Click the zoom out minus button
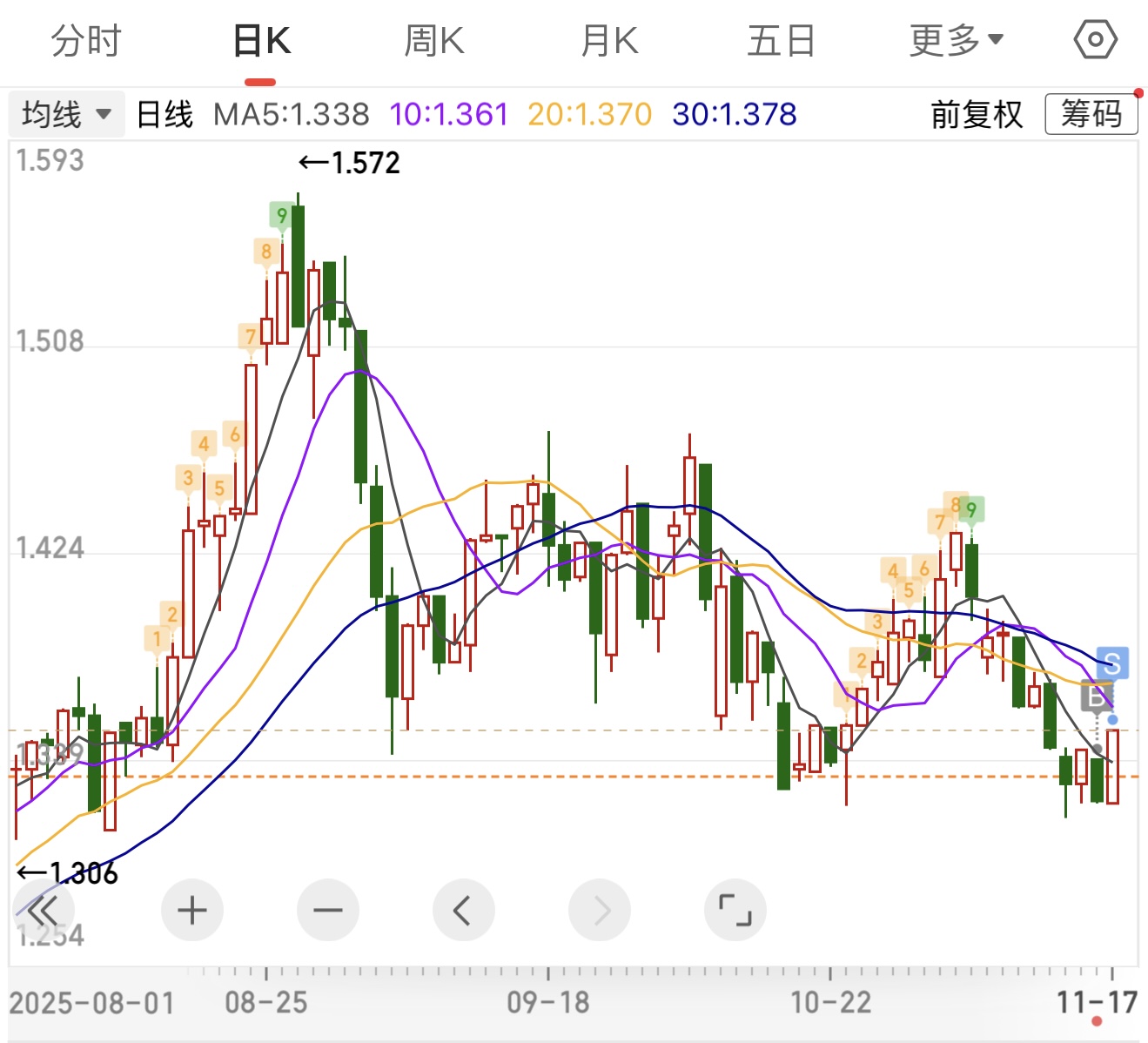This screenshot has width=1148, height=1043. pyautogui.click(x=328, y=911)
